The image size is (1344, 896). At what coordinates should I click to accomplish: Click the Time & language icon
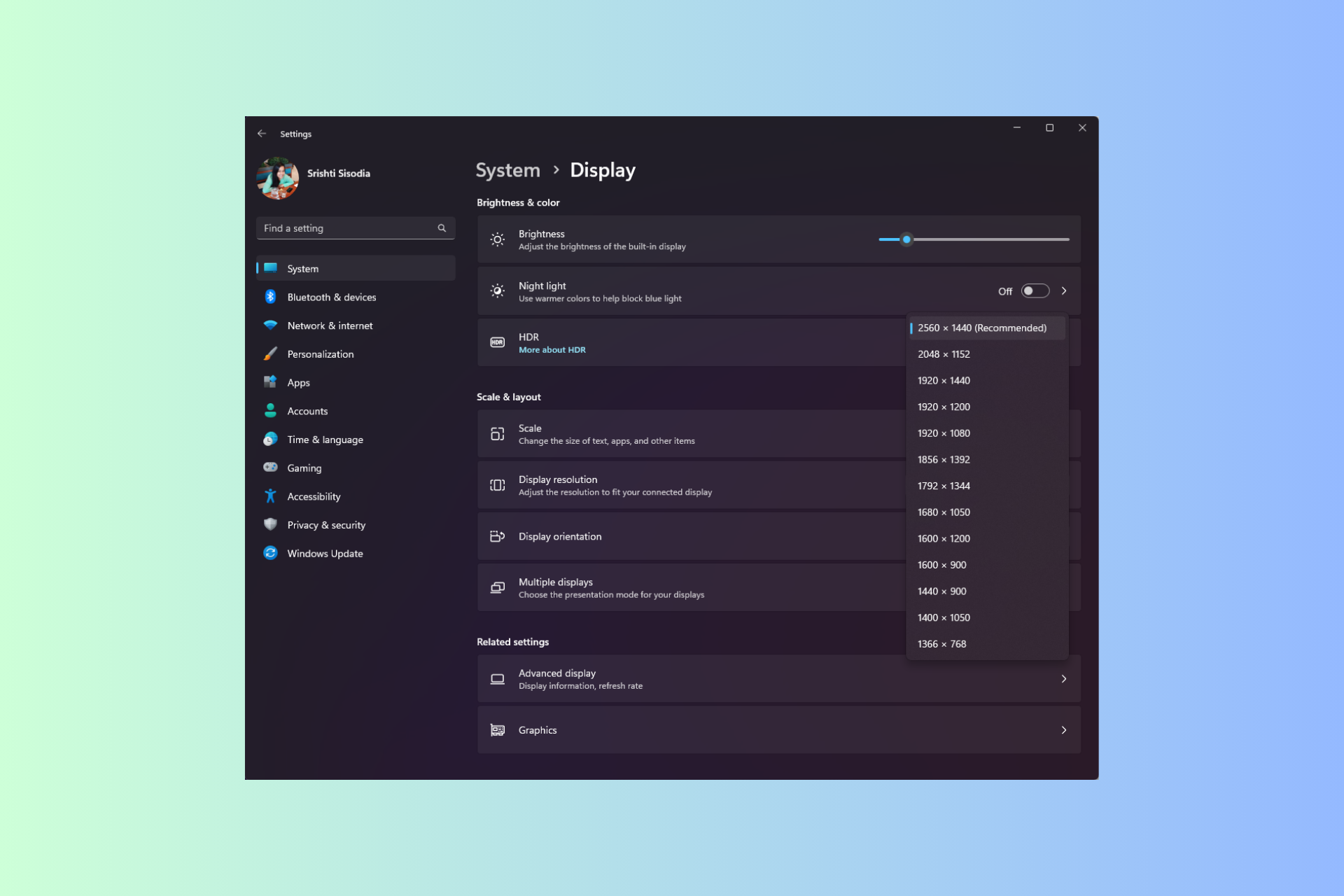tap(271, 439)
